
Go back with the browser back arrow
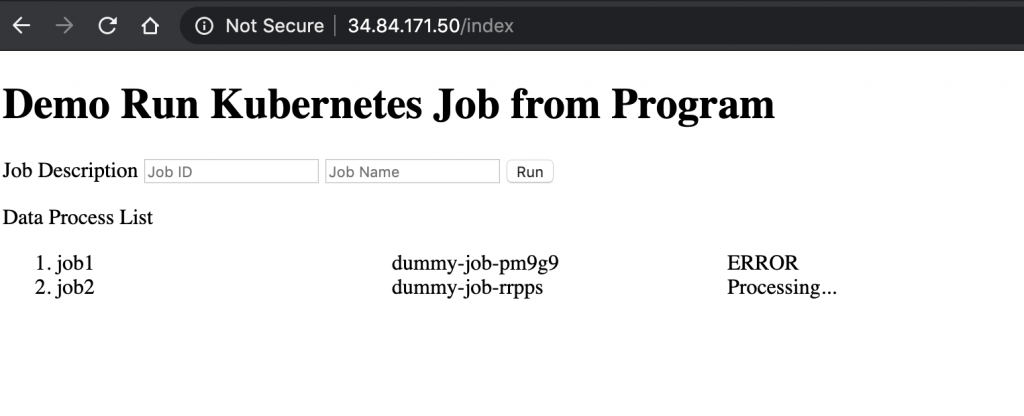(22, 25)
